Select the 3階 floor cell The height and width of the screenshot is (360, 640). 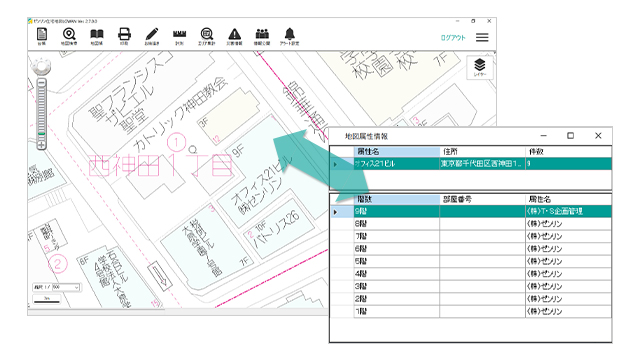(397, 286)
